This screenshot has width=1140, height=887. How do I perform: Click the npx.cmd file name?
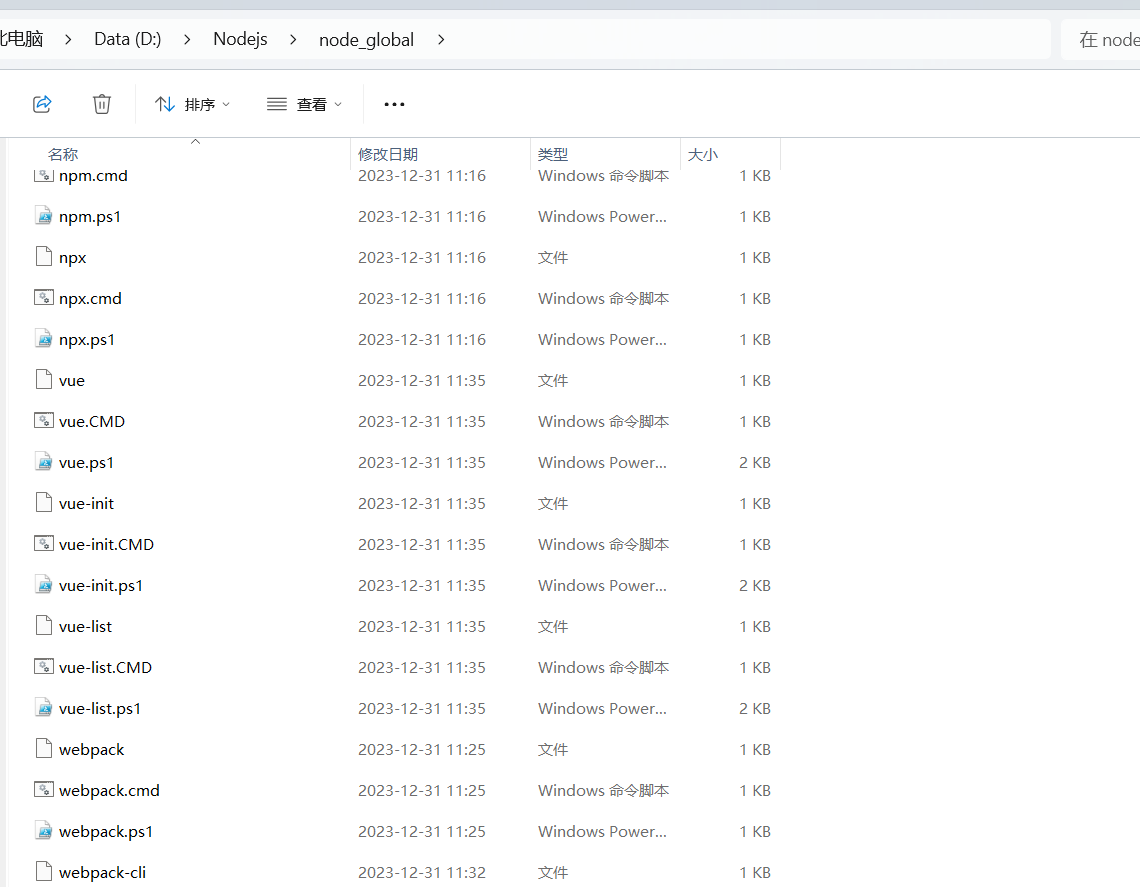pyautogui.click(x=90, y=299)
